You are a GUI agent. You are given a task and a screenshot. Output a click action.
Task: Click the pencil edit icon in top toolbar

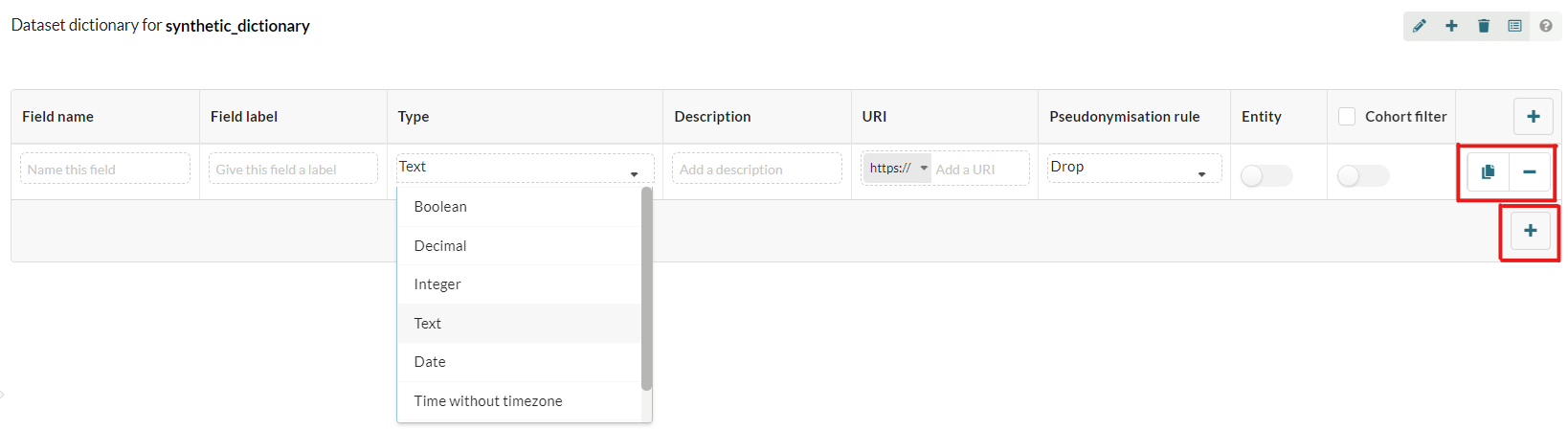click(1420, 26)
